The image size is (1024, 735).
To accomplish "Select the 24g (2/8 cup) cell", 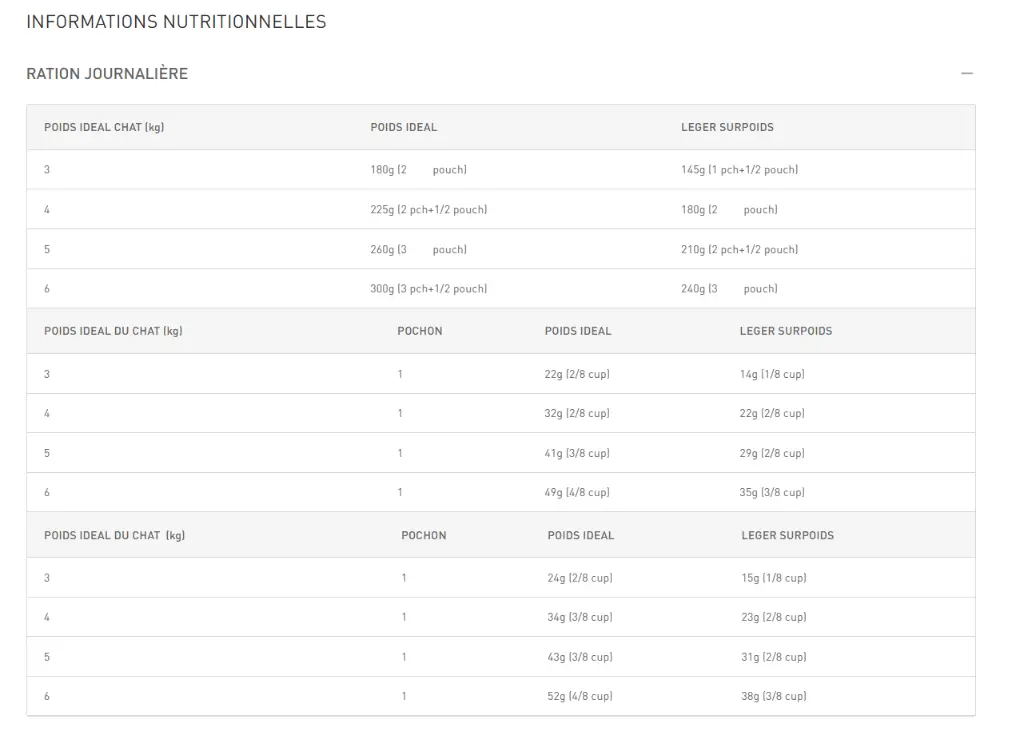I will [x=580, y=579].
